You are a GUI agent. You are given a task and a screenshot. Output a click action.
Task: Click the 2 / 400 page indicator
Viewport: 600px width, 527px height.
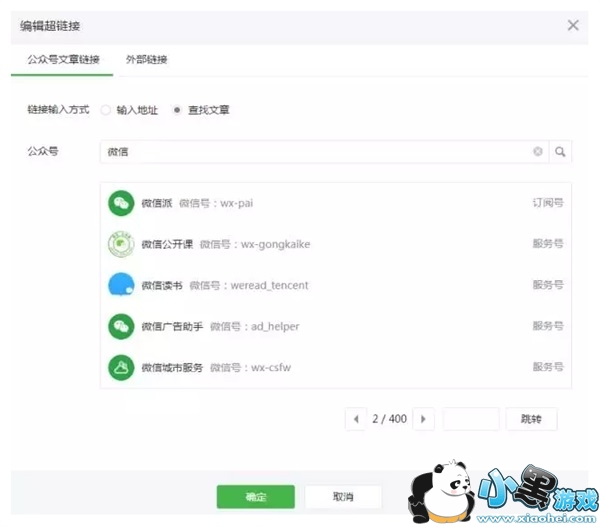(390, 419)
